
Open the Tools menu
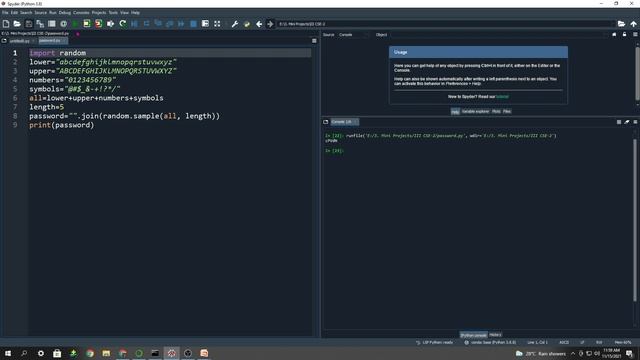coord(113,13)
